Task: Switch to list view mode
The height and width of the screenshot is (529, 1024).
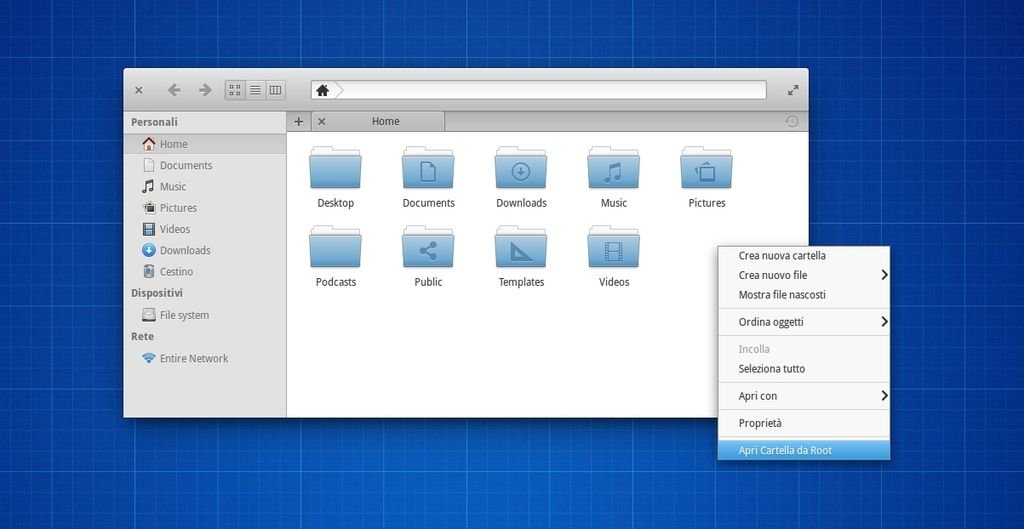Action: point(255,90)
